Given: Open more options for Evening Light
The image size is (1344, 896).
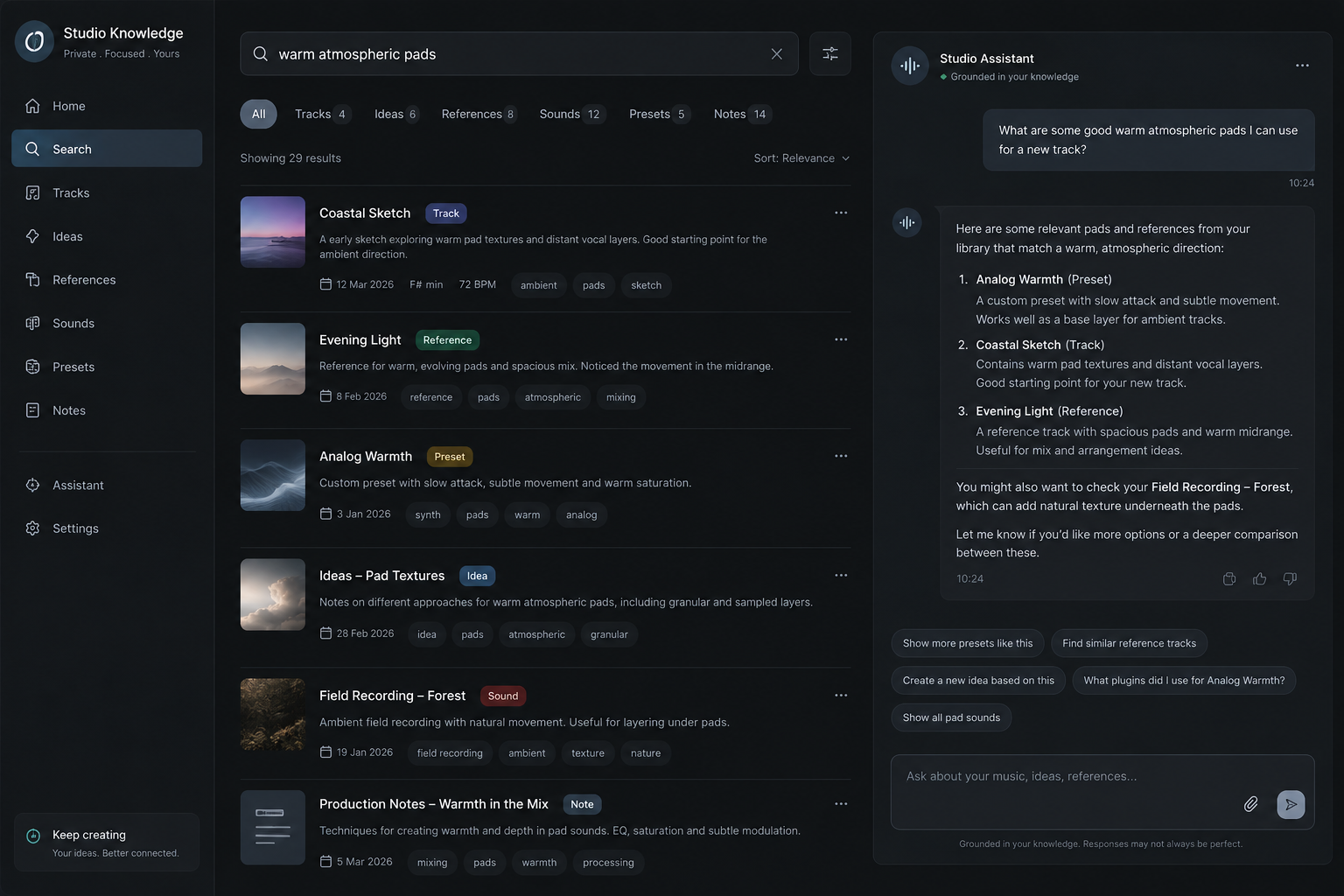Looking at the screenshot, I should [841, 339].
